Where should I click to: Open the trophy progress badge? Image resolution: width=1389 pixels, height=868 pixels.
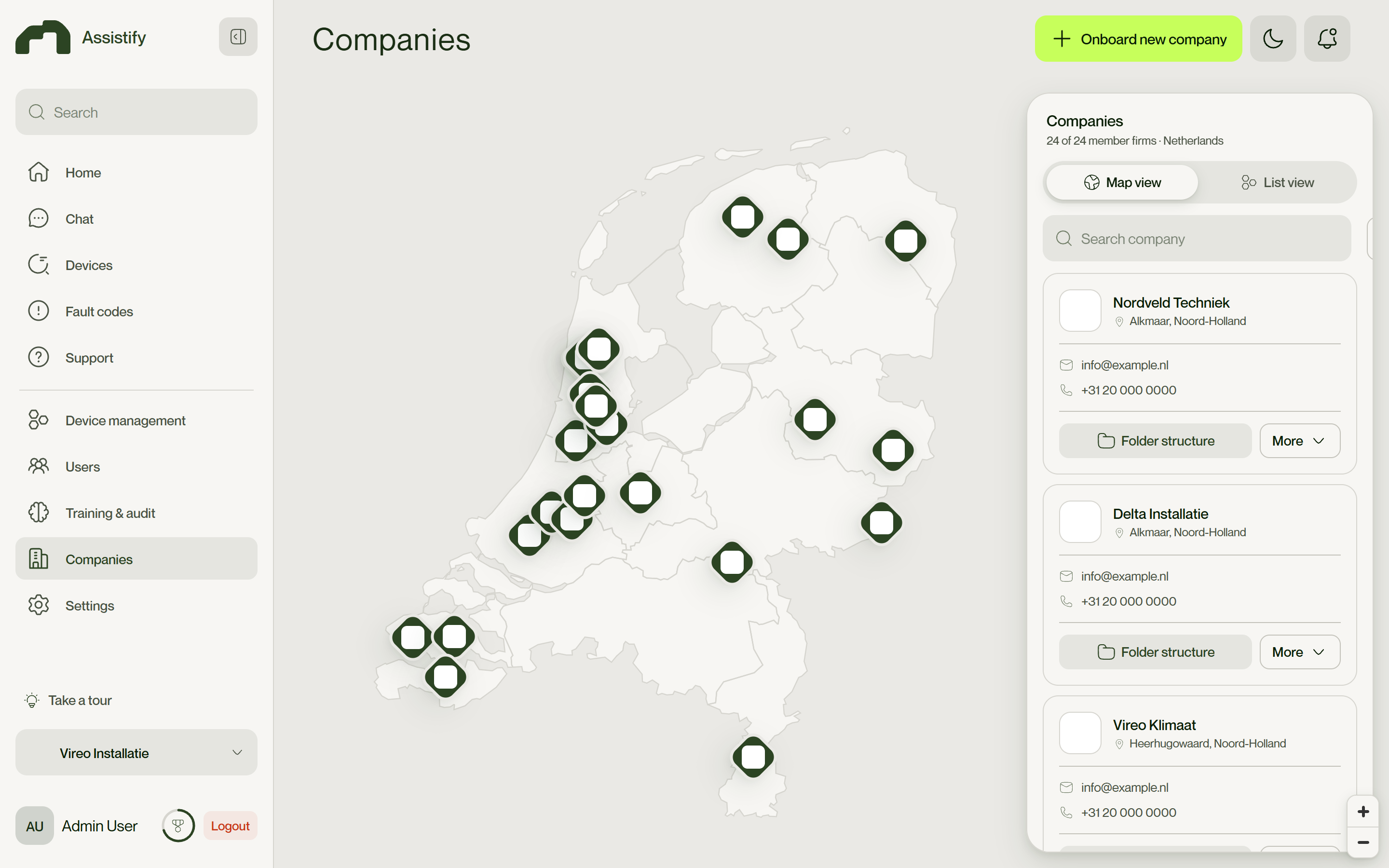[x=178, y=826]
